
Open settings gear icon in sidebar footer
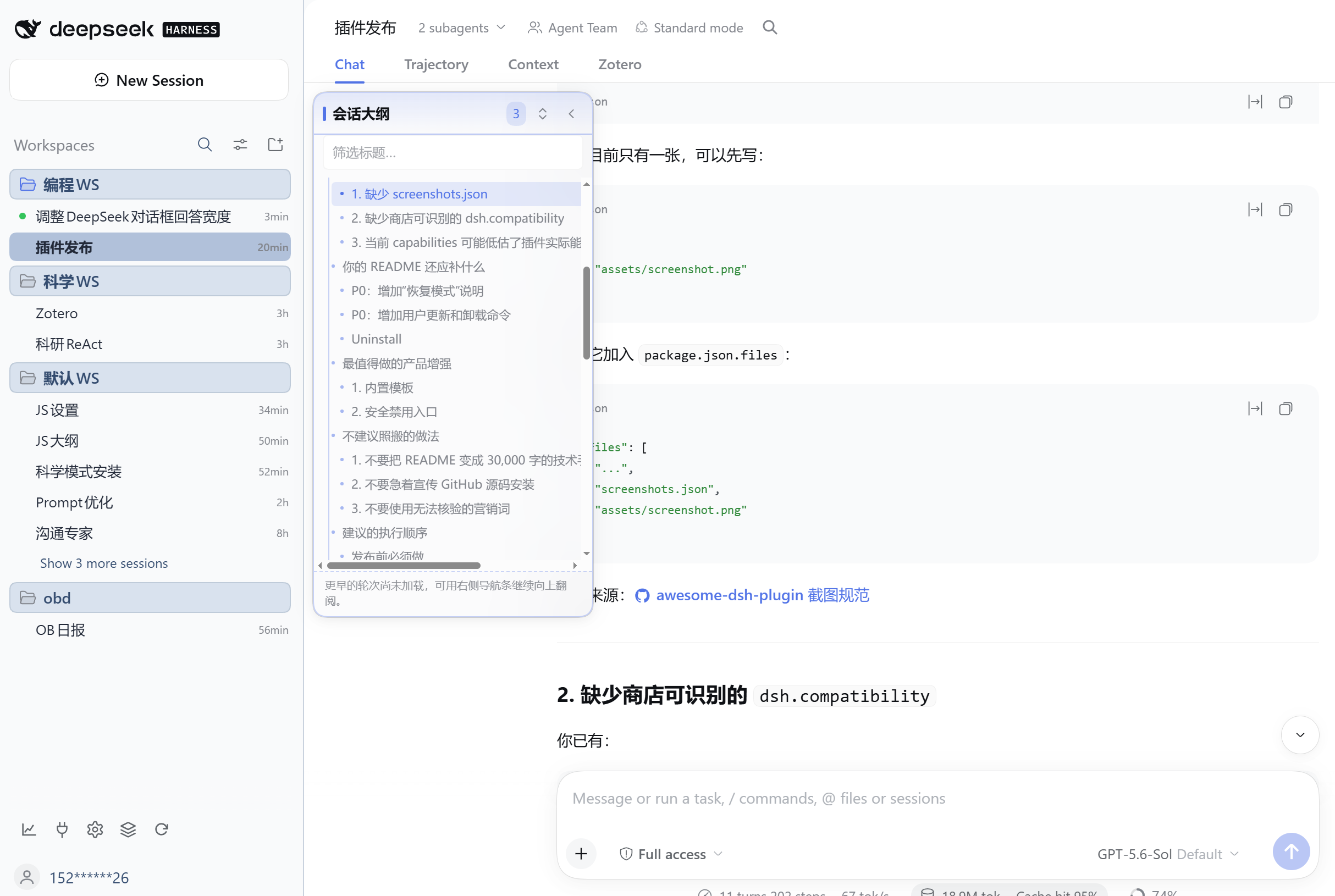pos(95,828)
